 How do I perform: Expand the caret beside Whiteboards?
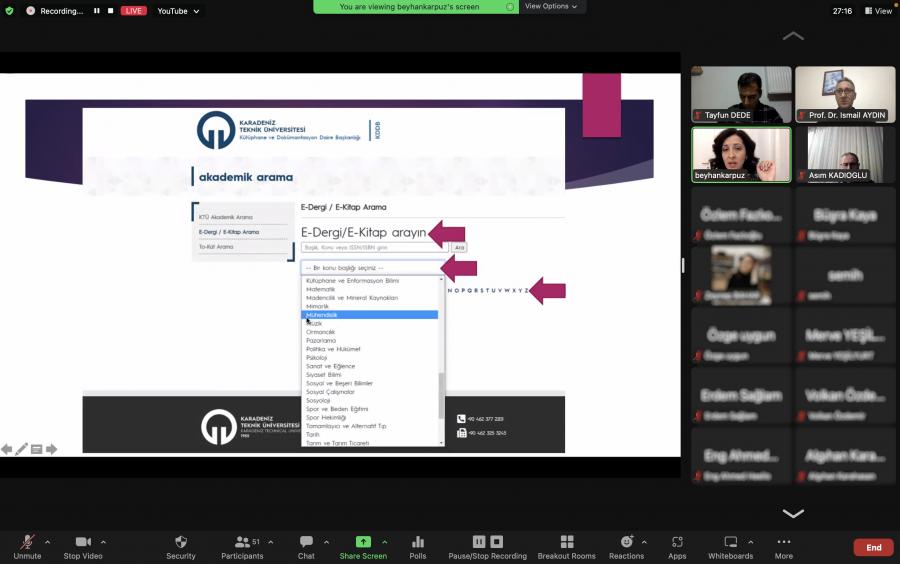click(x=751, y=542)
